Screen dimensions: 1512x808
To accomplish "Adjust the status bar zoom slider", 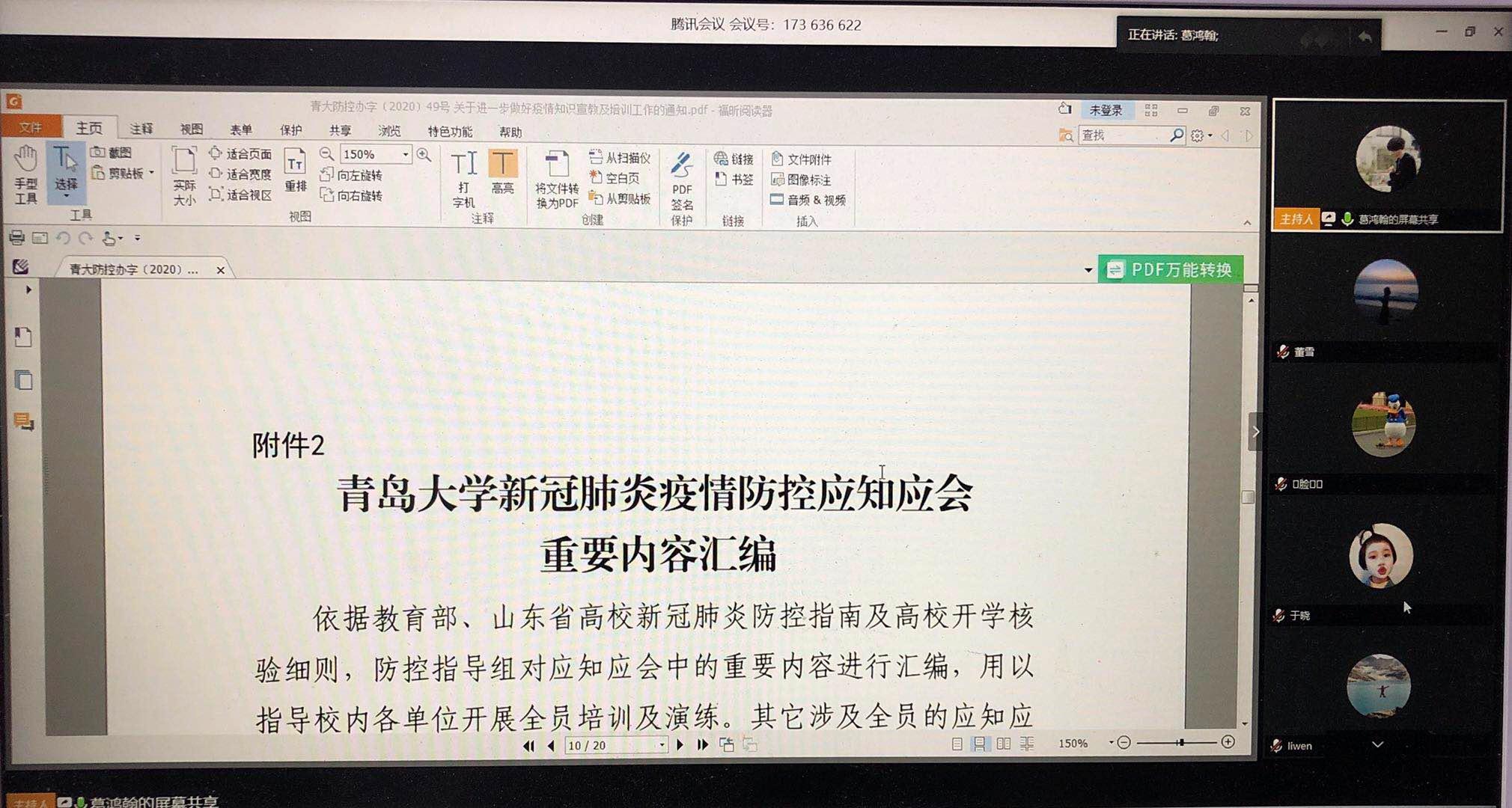I will pyautogui.click(x=1180, y=742).
